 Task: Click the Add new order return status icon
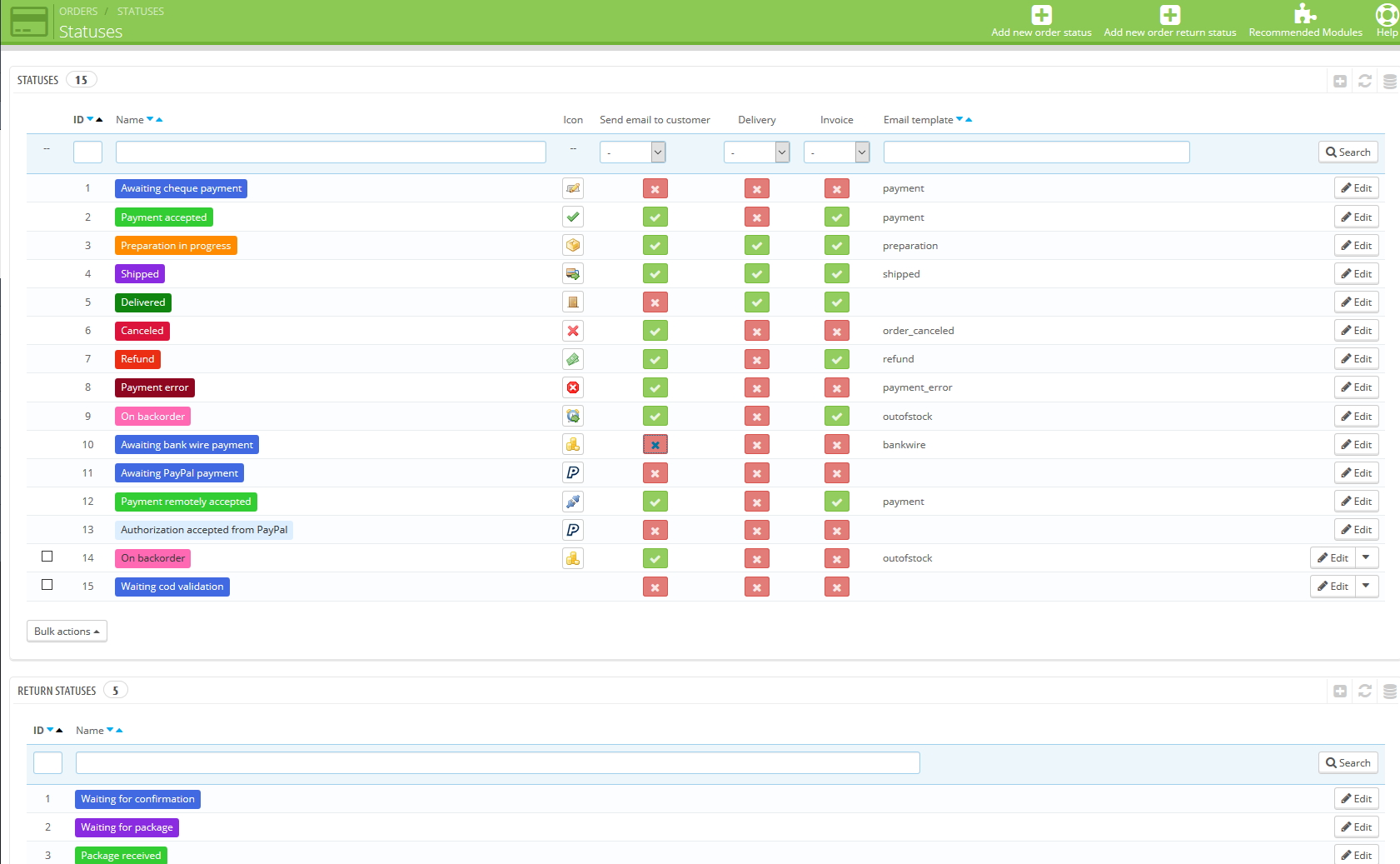tap(1170, 15)
